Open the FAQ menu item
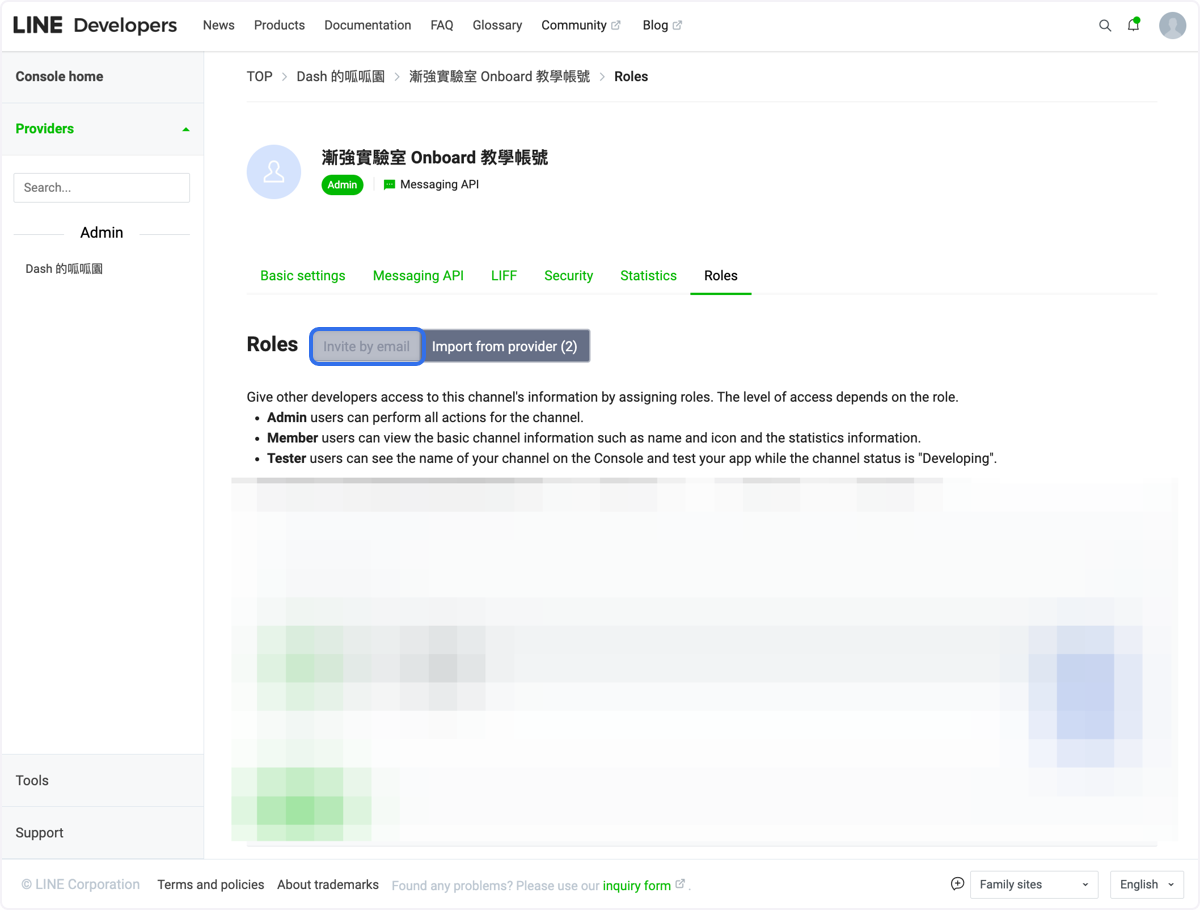1200x910 pixels. click(x=442, y=25)
